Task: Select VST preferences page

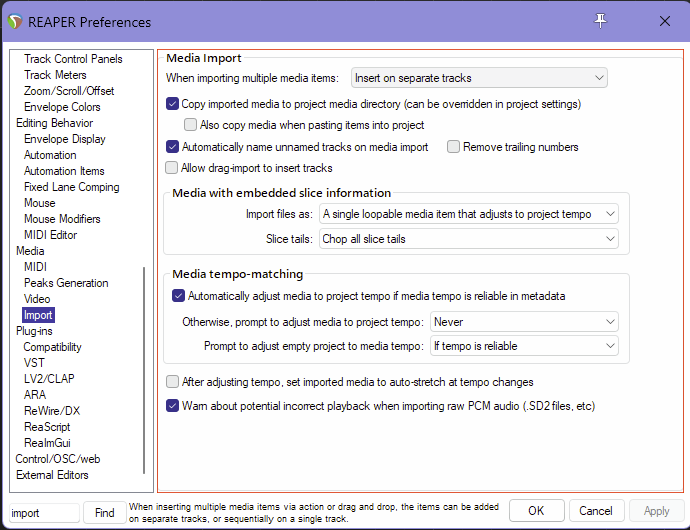Action: 34,363
